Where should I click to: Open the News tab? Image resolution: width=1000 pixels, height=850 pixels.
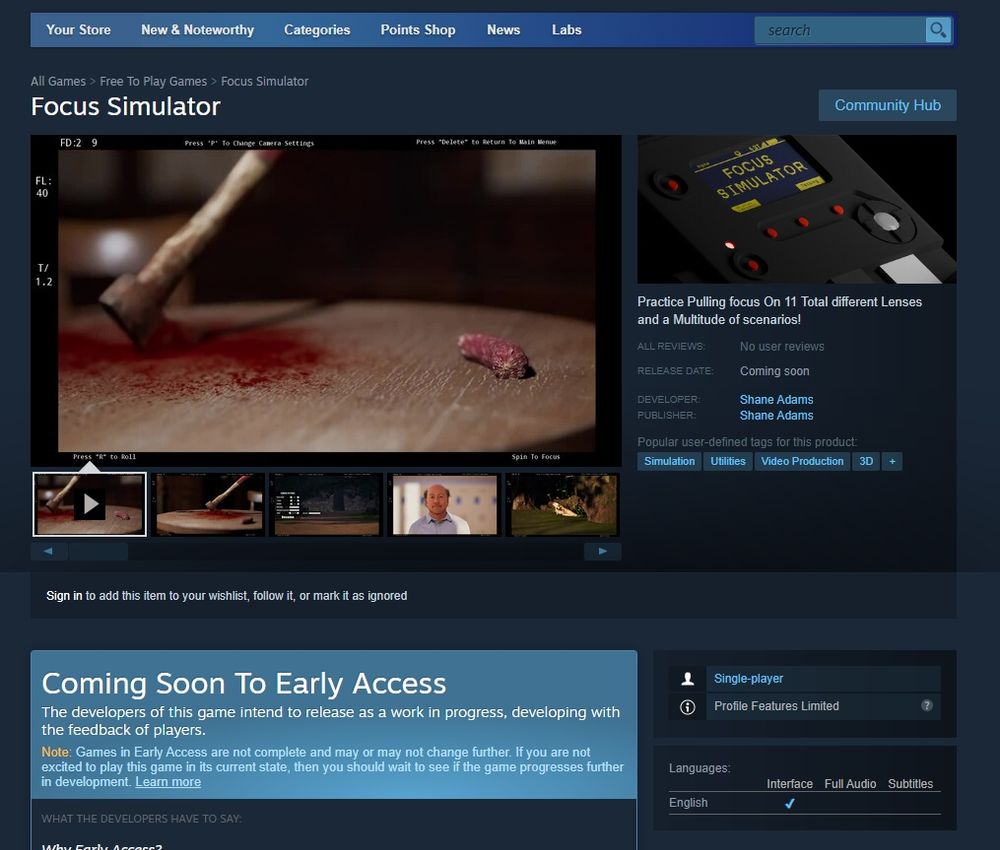[x=504, y=30]
